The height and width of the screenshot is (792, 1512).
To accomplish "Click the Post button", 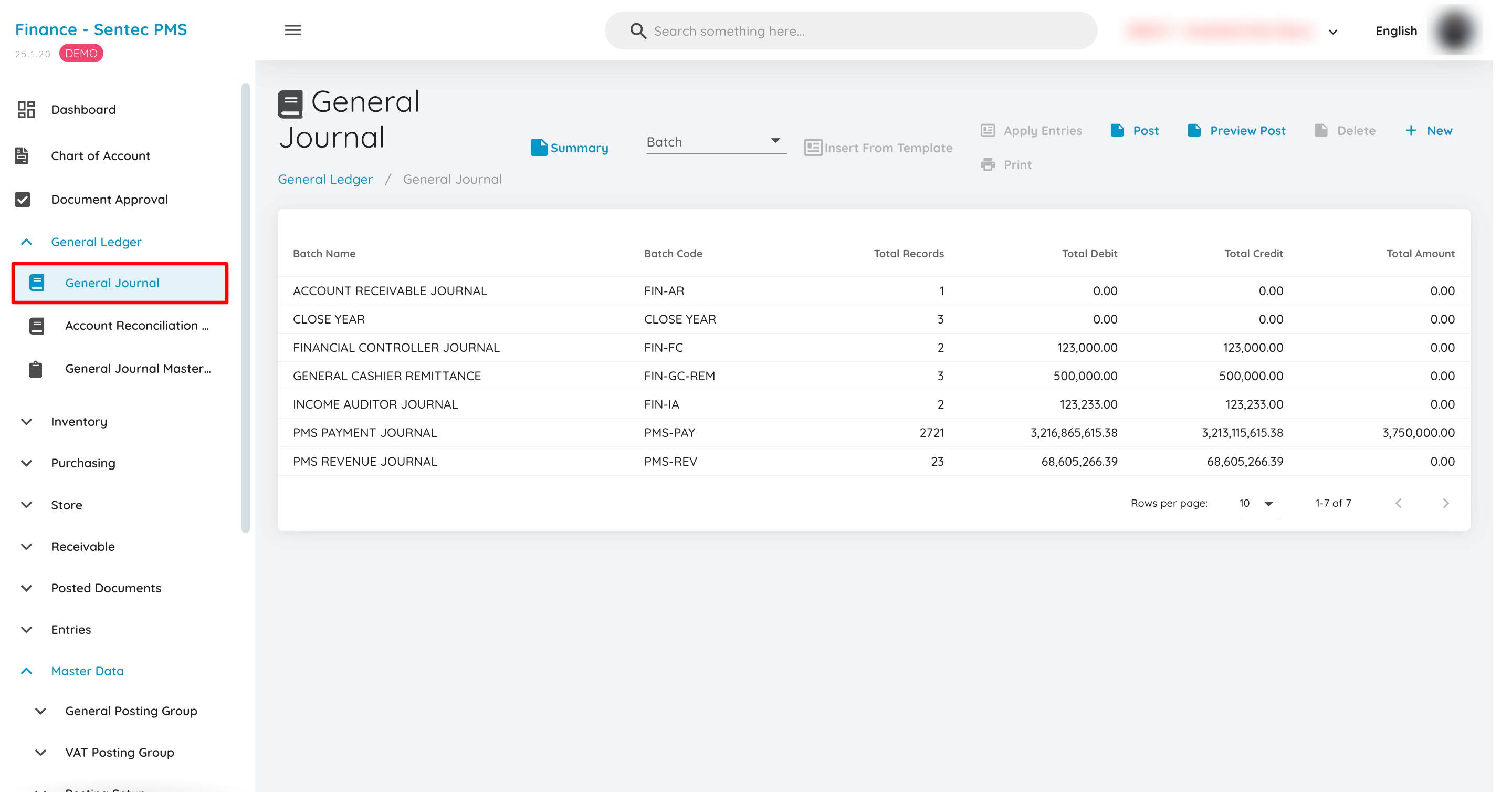I will coord(1135,130).
